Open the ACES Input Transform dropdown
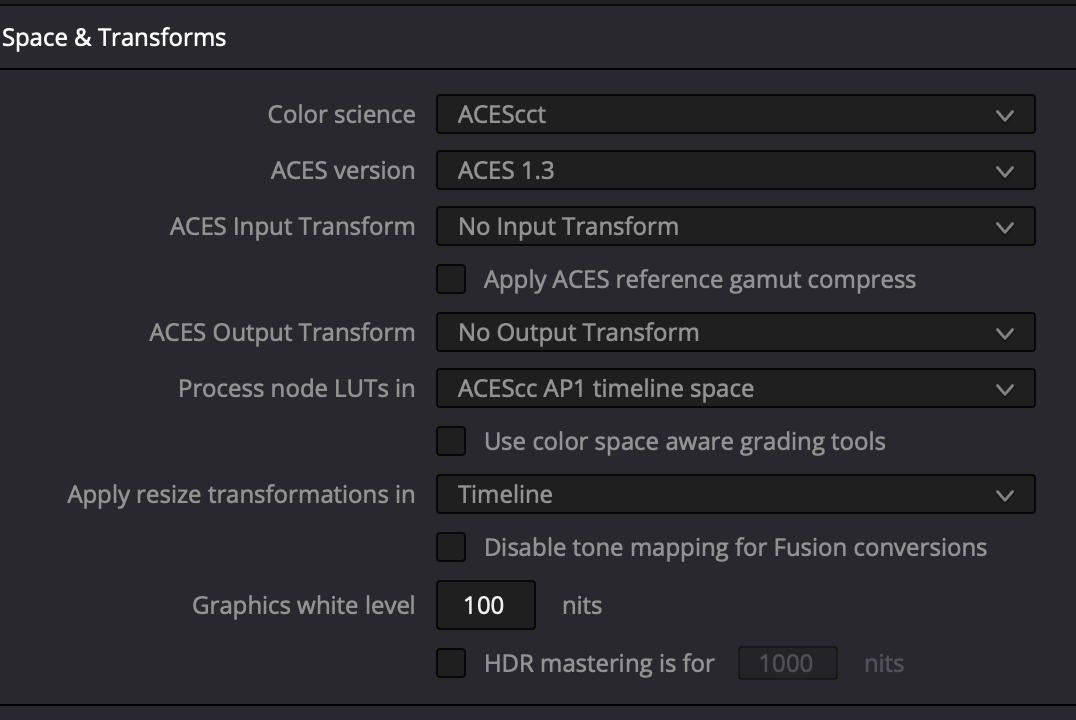 pyautogui.click(x=735, y=227)
